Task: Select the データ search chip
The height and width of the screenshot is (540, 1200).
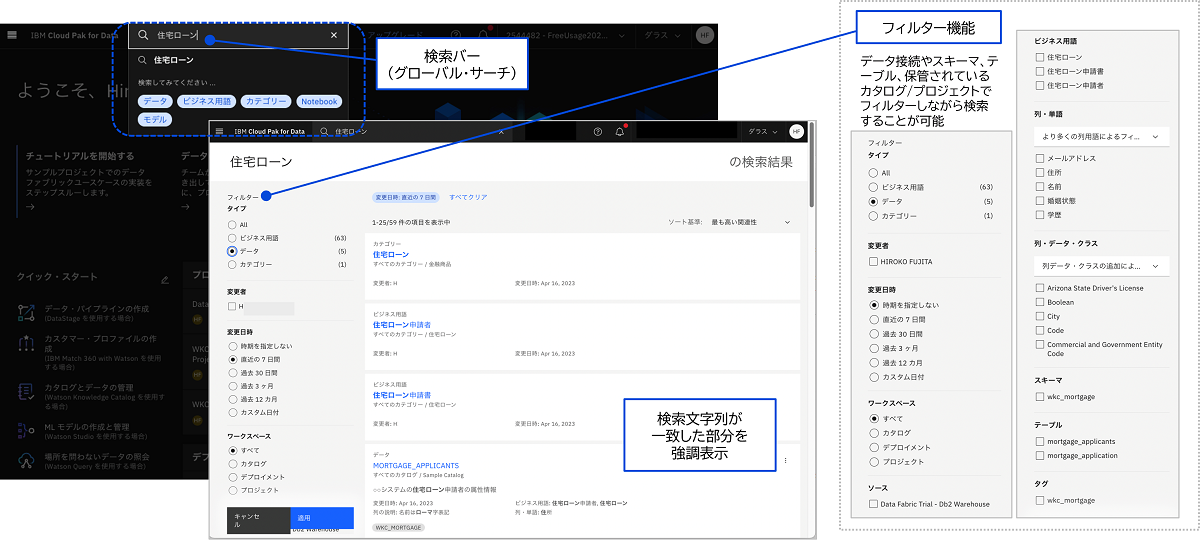Action: 155,101
